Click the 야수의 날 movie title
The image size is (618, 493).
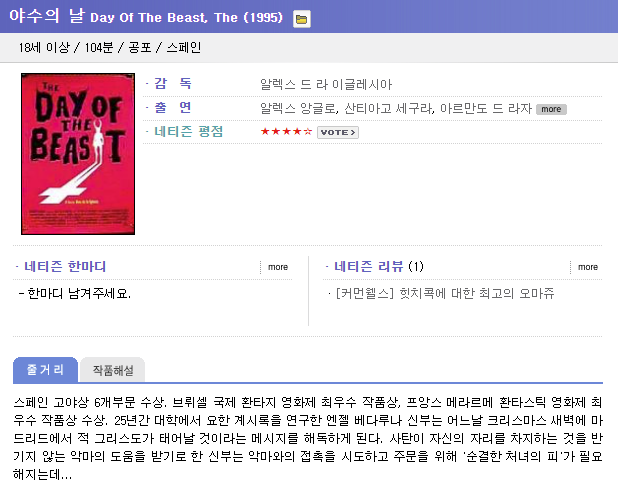[x=47, y=17]
